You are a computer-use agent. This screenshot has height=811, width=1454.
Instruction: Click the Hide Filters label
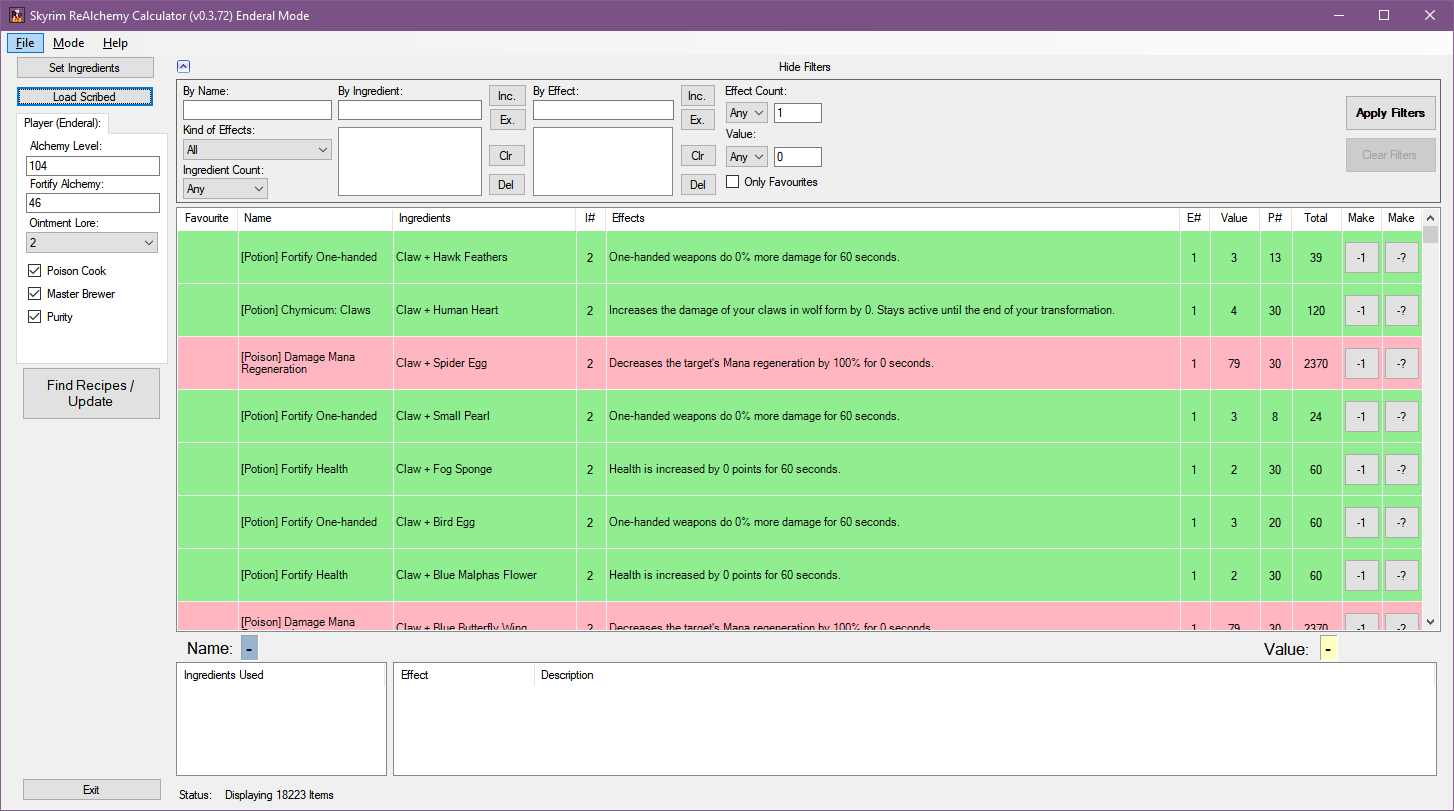805,67
